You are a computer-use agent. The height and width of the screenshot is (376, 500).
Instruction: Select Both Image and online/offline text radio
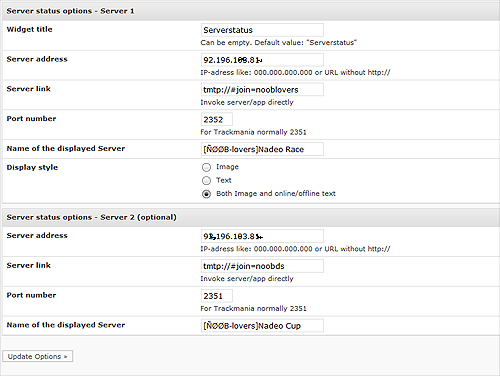(x=206, y=194)
